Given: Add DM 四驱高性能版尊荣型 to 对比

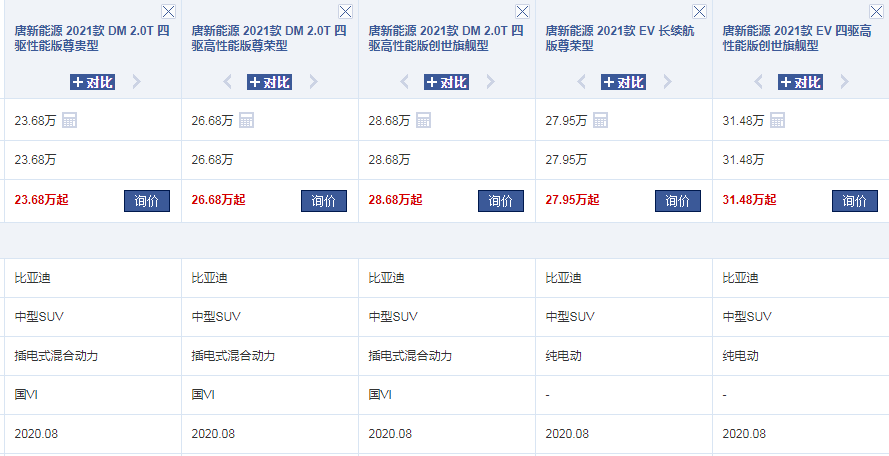Looking at the screenshot, I should tap(269, 82).
